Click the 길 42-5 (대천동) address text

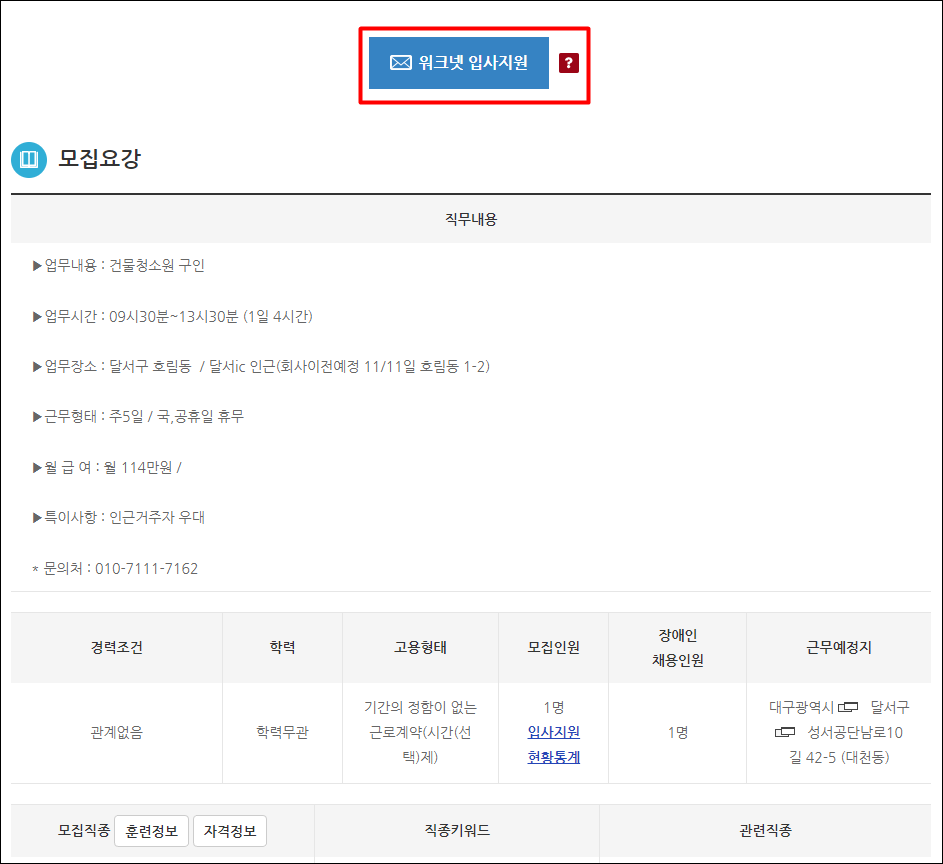[839, 758]
